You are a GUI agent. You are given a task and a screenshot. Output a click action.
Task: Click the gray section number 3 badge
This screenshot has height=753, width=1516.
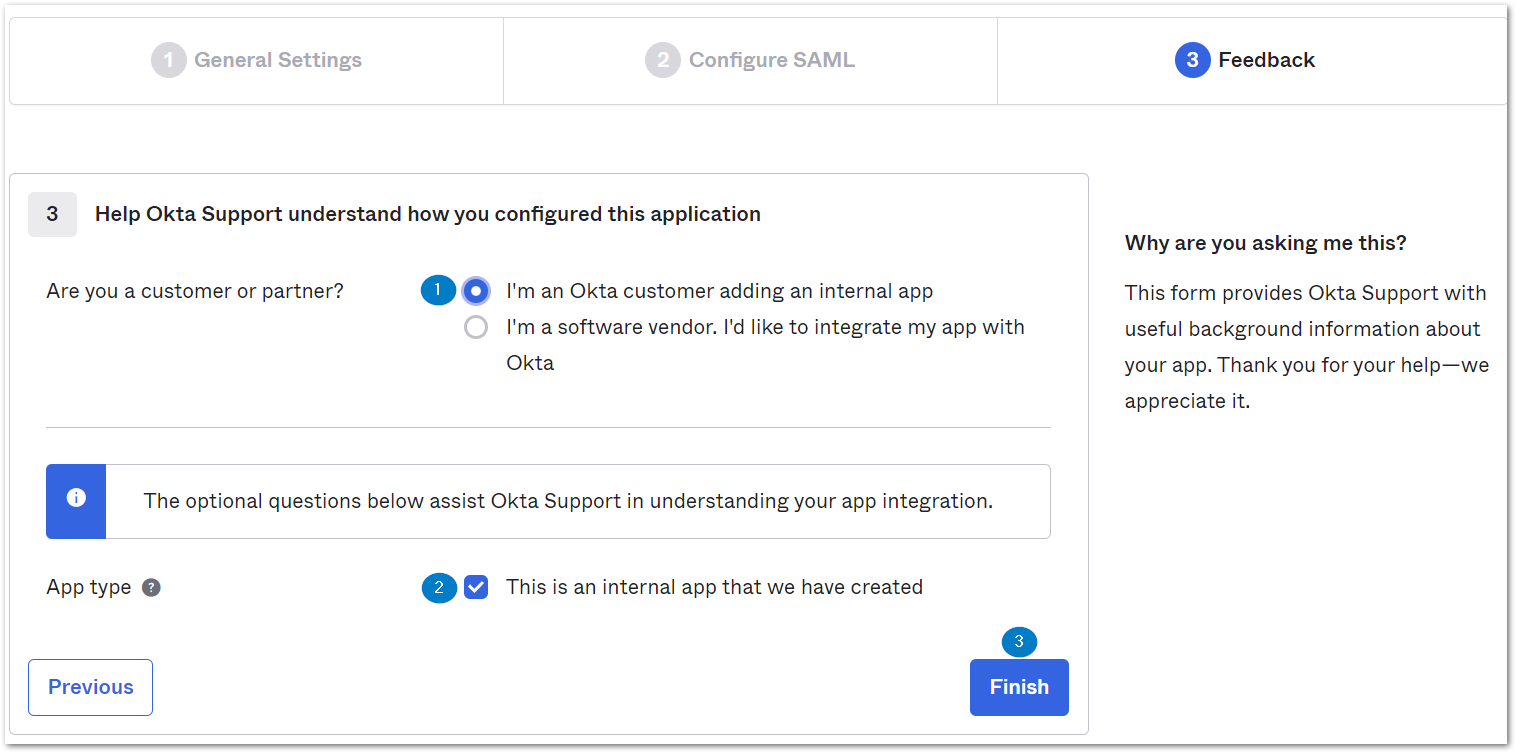(52, 214)
